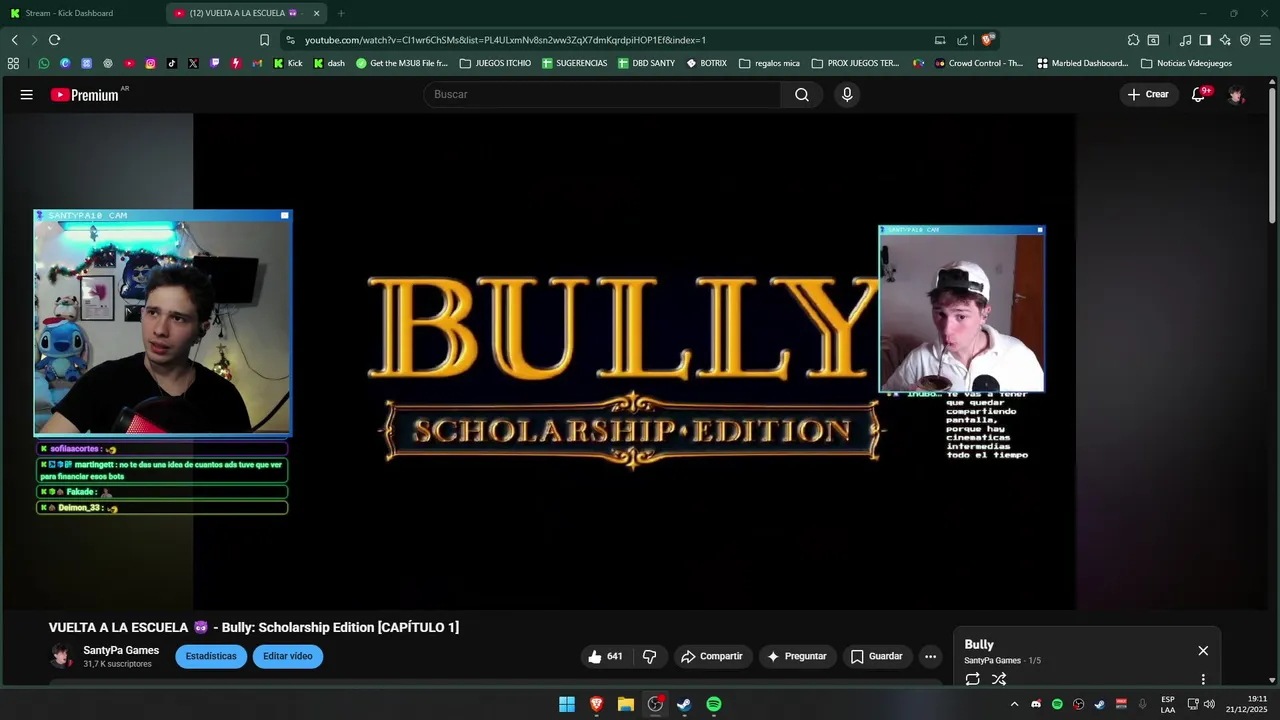Go back in browser history

tap(14, 40)
